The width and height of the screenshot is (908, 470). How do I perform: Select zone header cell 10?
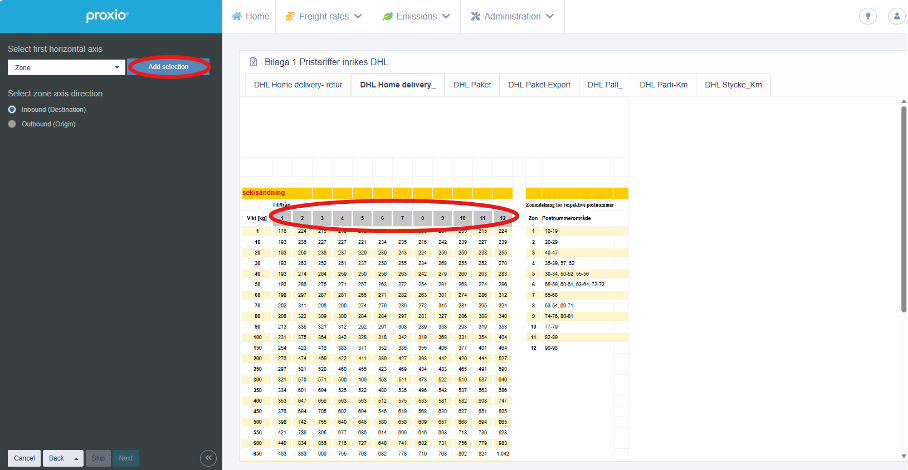463,218
